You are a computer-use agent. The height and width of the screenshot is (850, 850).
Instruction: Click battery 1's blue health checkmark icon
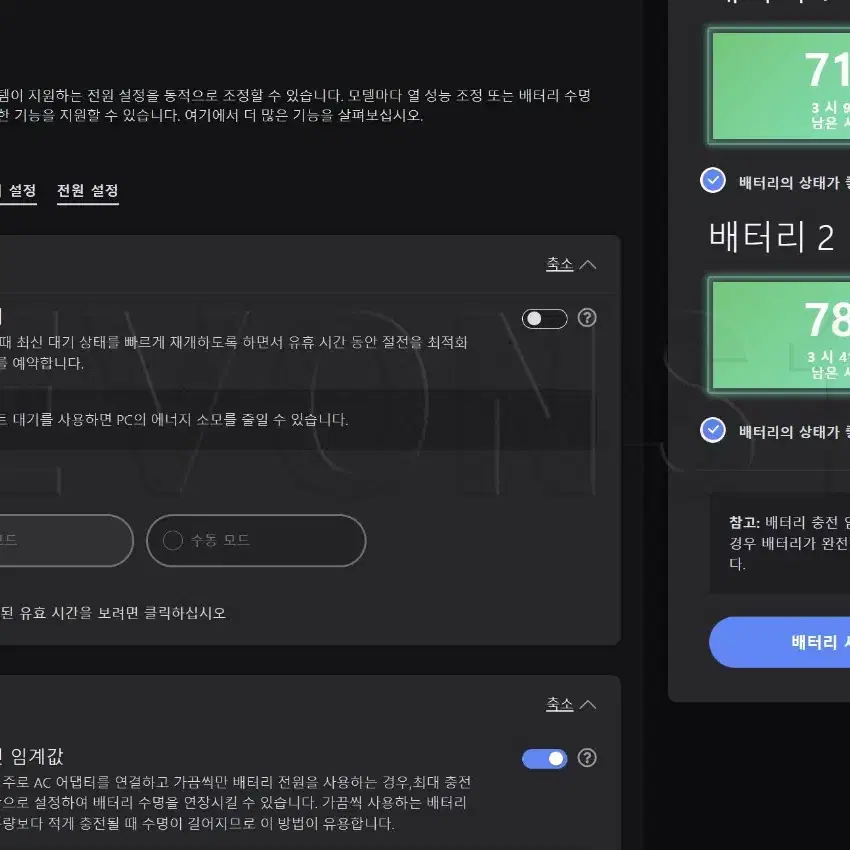(x=712, y=181)
